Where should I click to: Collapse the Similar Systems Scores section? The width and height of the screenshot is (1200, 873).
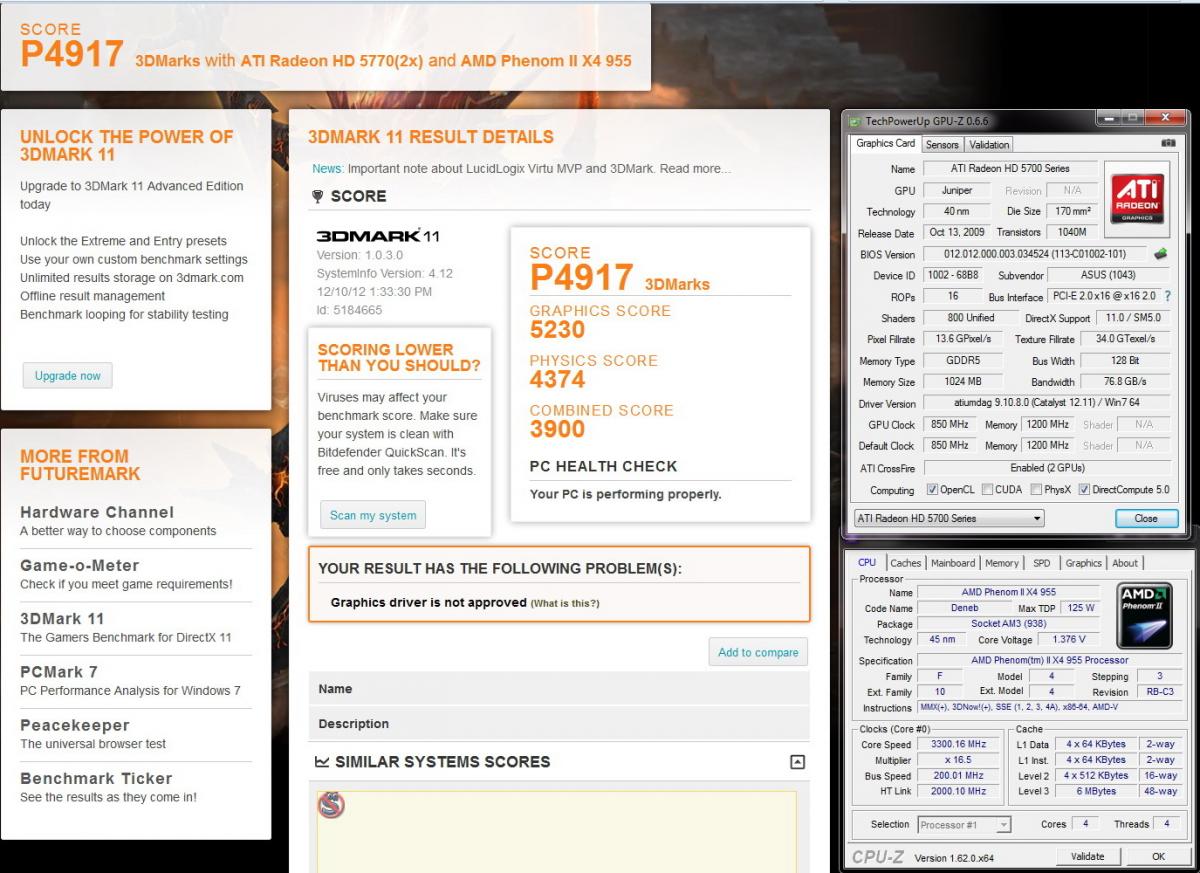[797, 762]
